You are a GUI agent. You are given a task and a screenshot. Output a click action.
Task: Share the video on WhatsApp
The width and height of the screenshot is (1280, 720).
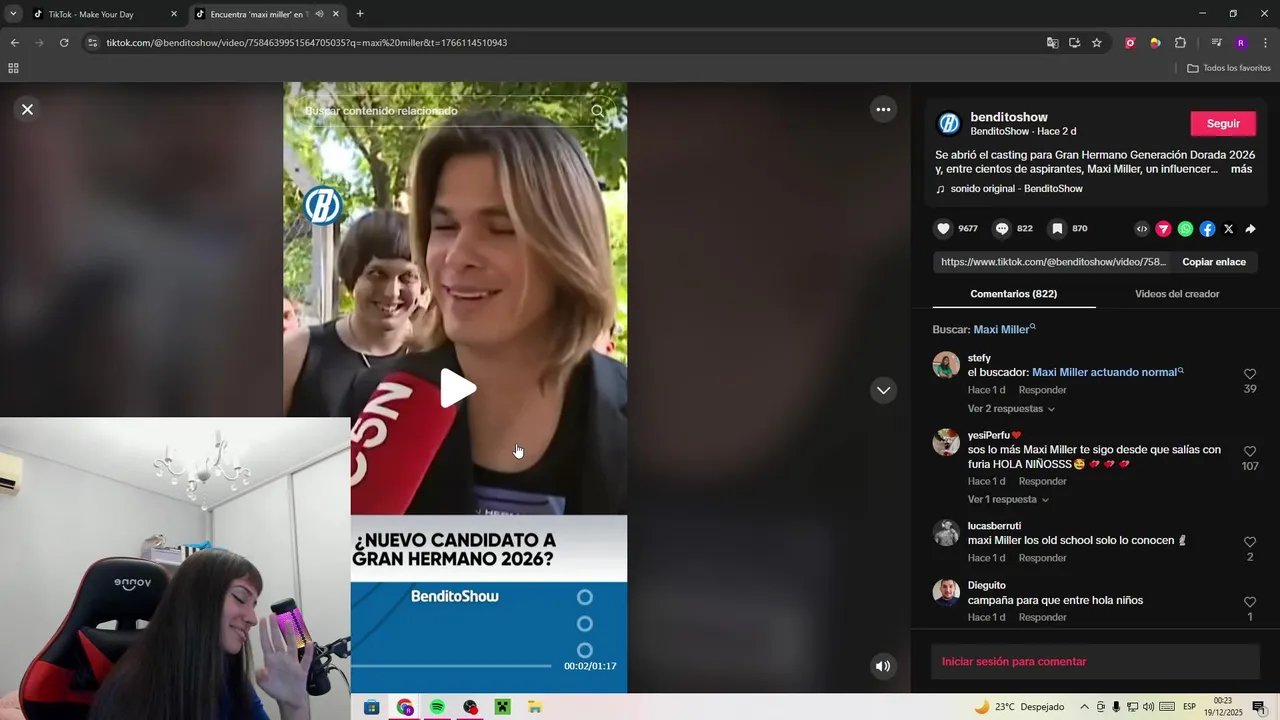coord(1185,229)
